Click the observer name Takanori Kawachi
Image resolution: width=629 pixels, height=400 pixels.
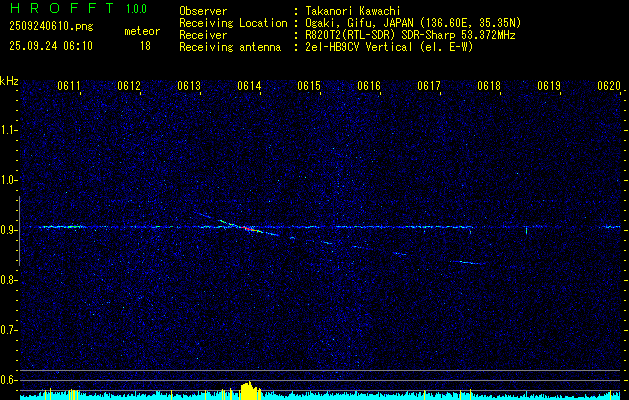click(353, 11)
